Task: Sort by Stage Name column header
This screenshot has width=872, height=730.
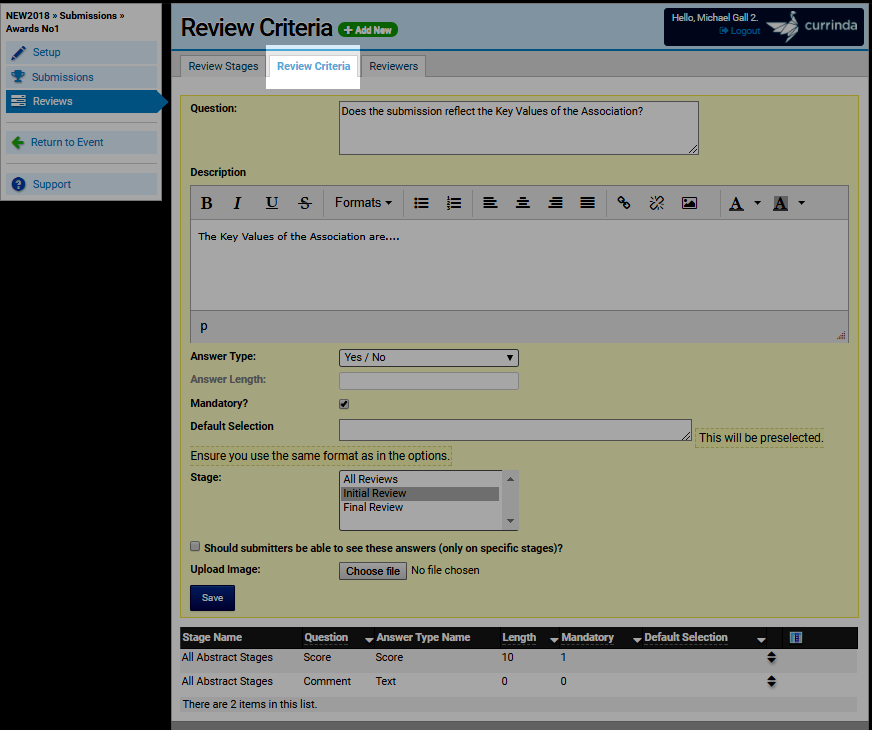Action: [x=212, y=637]
